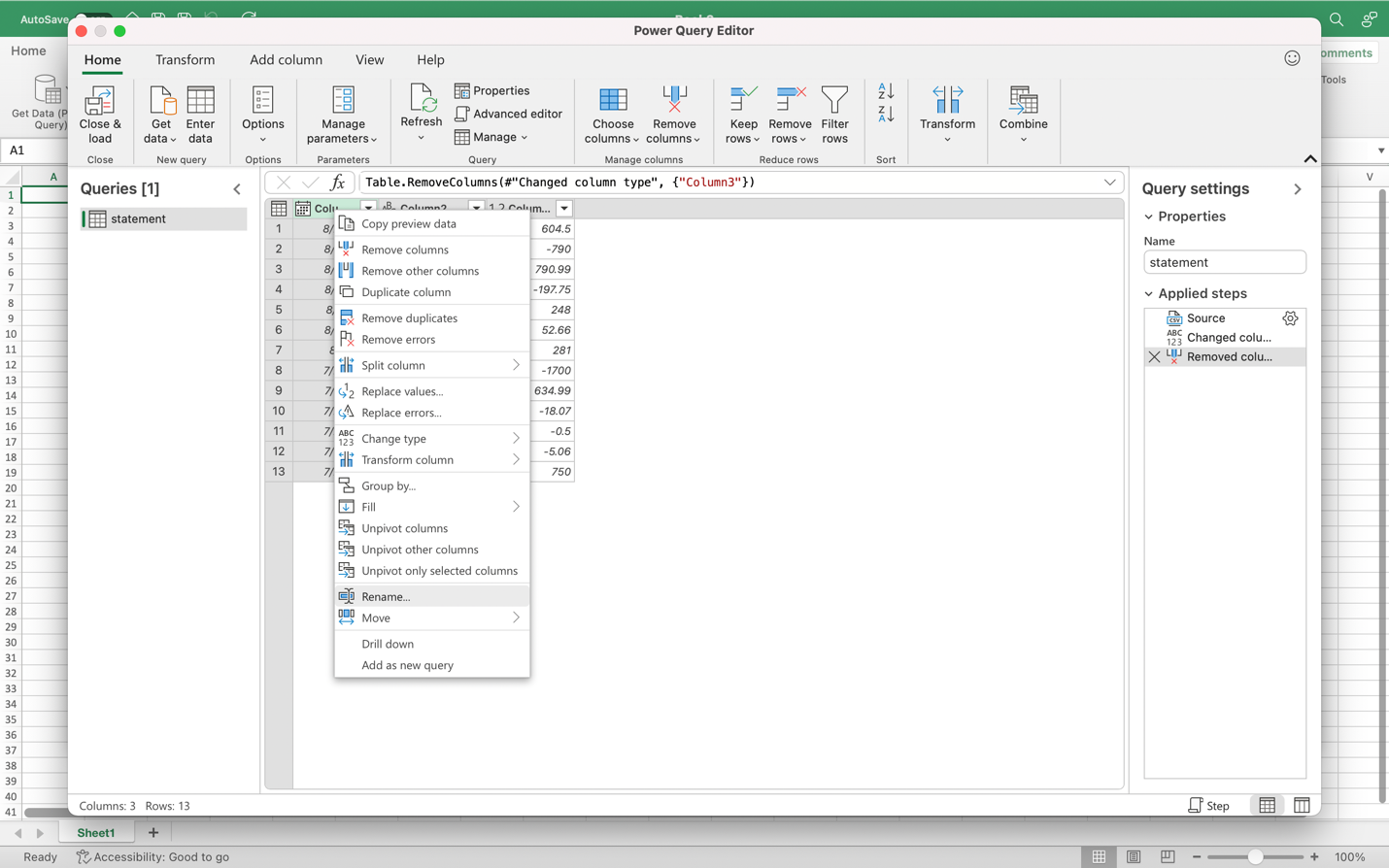Switch to data table view in status bar

(1268, 806)
